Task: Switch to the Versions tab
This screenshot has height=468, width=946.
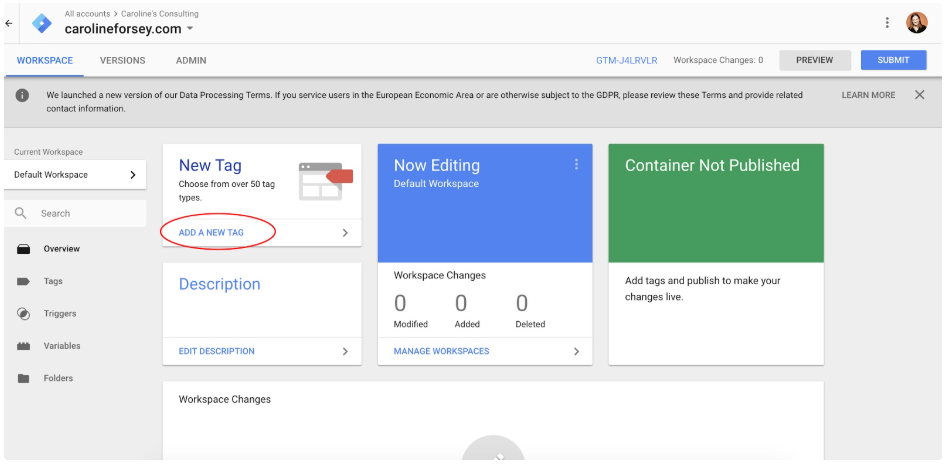Action: tap(122, 60)
